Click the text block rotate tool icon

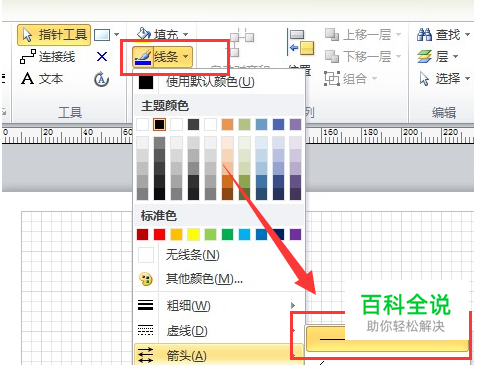pyautogui.click(x=101, y=79)
